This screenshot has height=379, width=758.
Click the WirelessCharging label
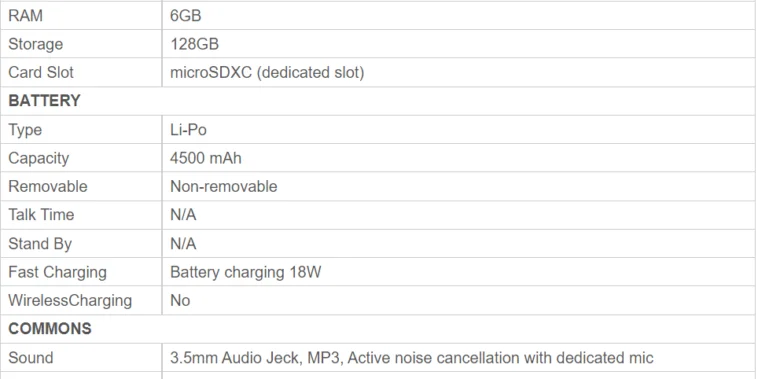pyautogui.click(x=70, y=300)
